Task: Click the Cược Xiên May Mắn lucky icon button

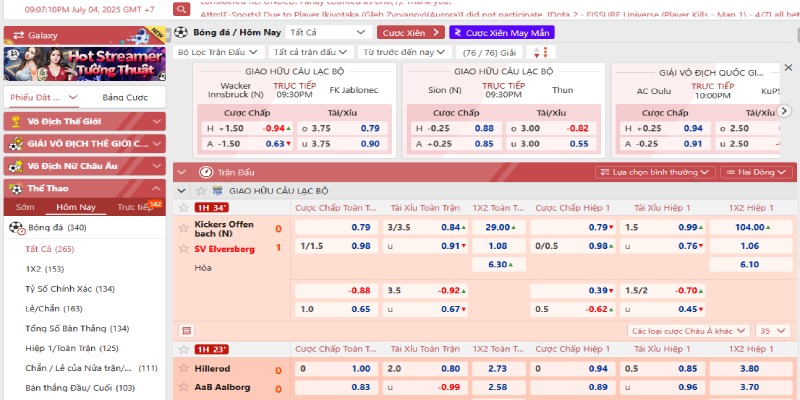Action: pos(502,33)
